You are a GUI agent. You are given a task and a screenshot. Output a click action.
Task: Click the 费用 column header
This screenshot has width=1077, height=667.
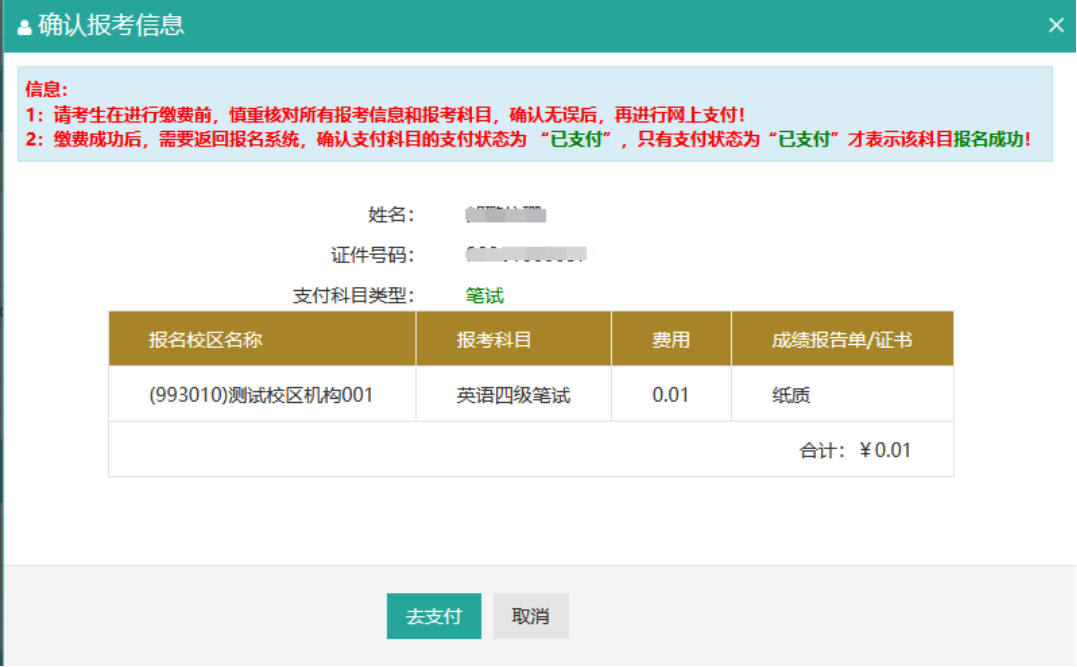(x=671, y=339)
